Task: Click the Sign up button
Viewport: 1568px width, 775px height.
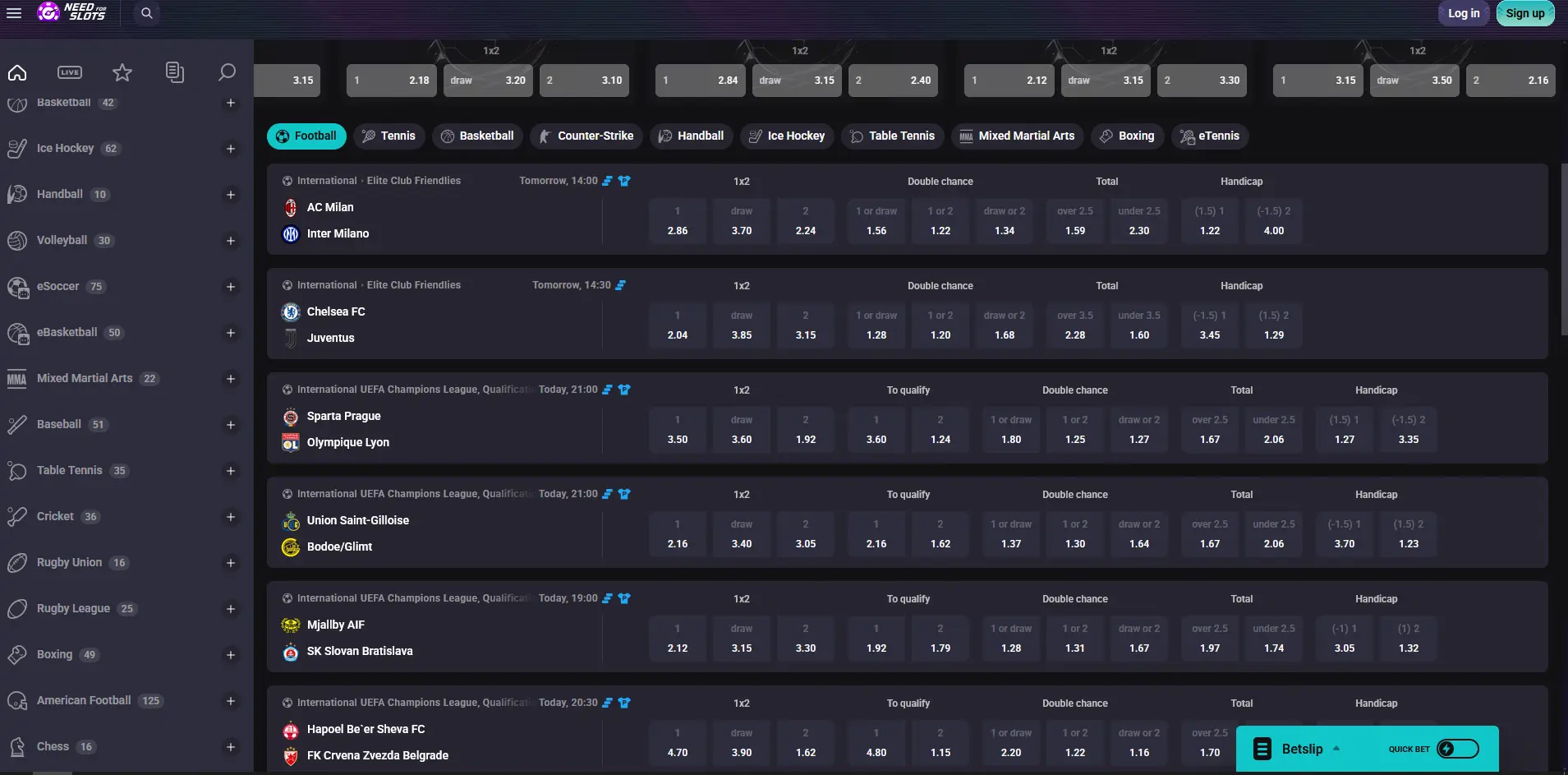Action: 1525,13
